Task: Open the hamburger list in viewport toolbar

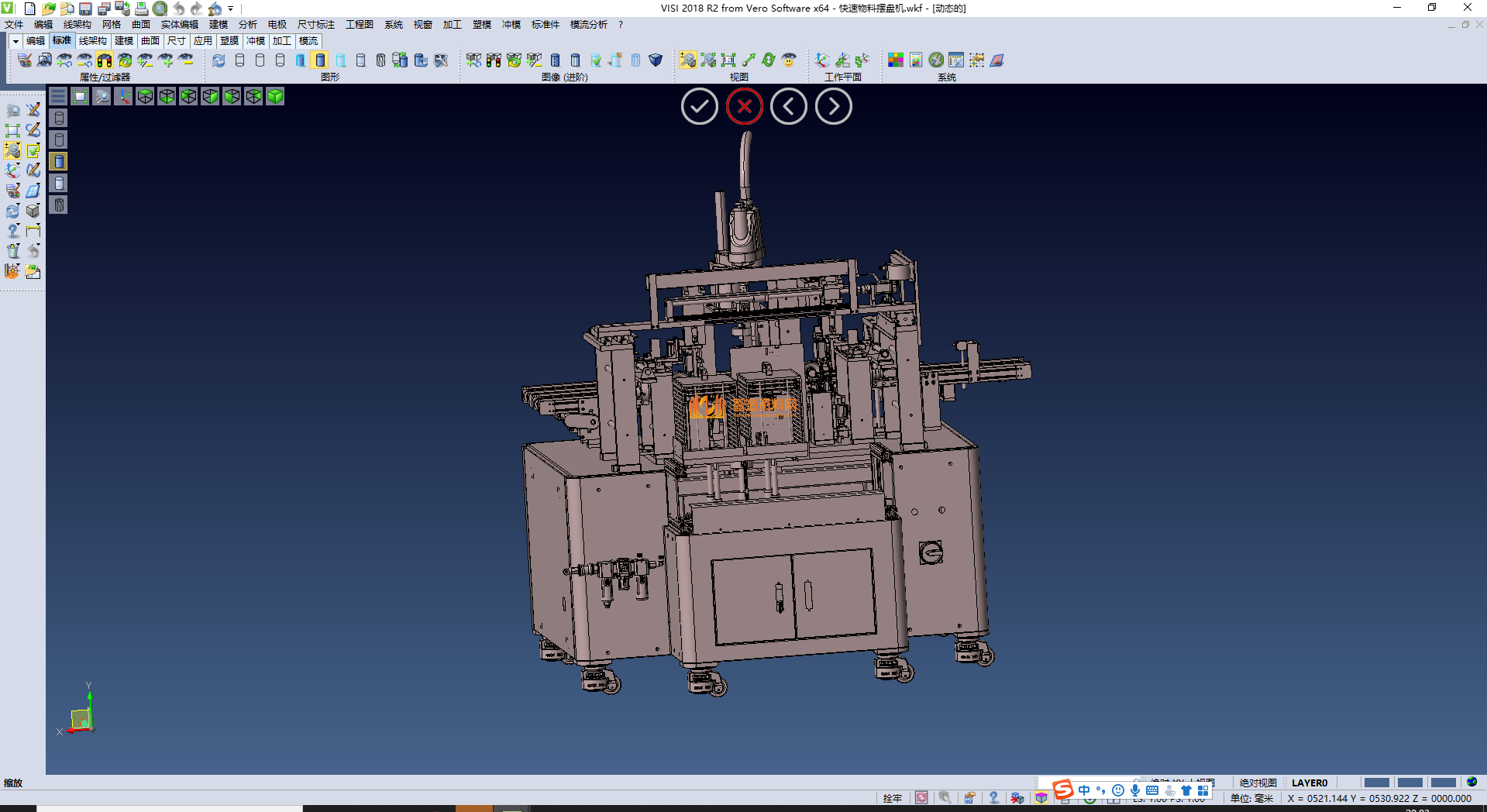Action: [x=58, y=96]
